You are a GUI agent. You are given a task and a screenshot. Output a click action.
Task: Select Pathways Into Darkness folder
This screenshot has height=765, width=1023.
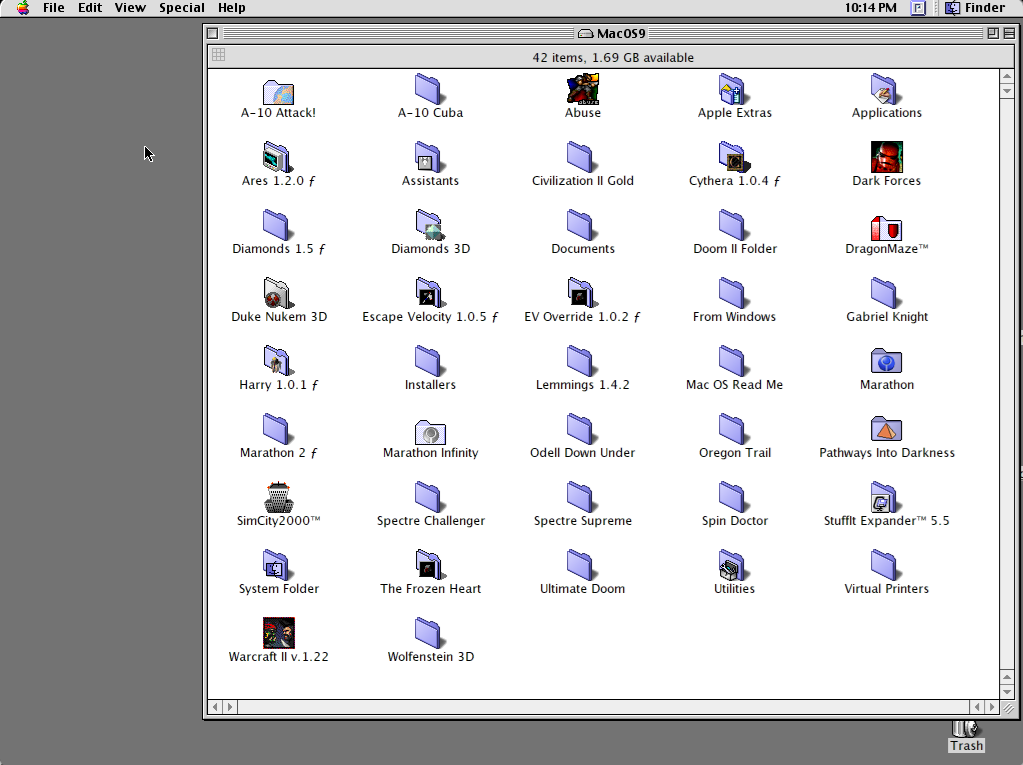(x=887, y=428)
